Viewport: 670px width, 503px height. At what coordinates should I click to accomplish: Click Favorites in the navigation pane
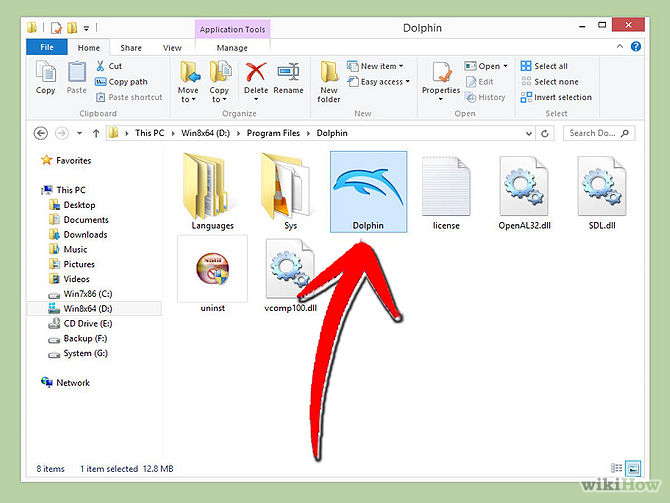point(66,161)
